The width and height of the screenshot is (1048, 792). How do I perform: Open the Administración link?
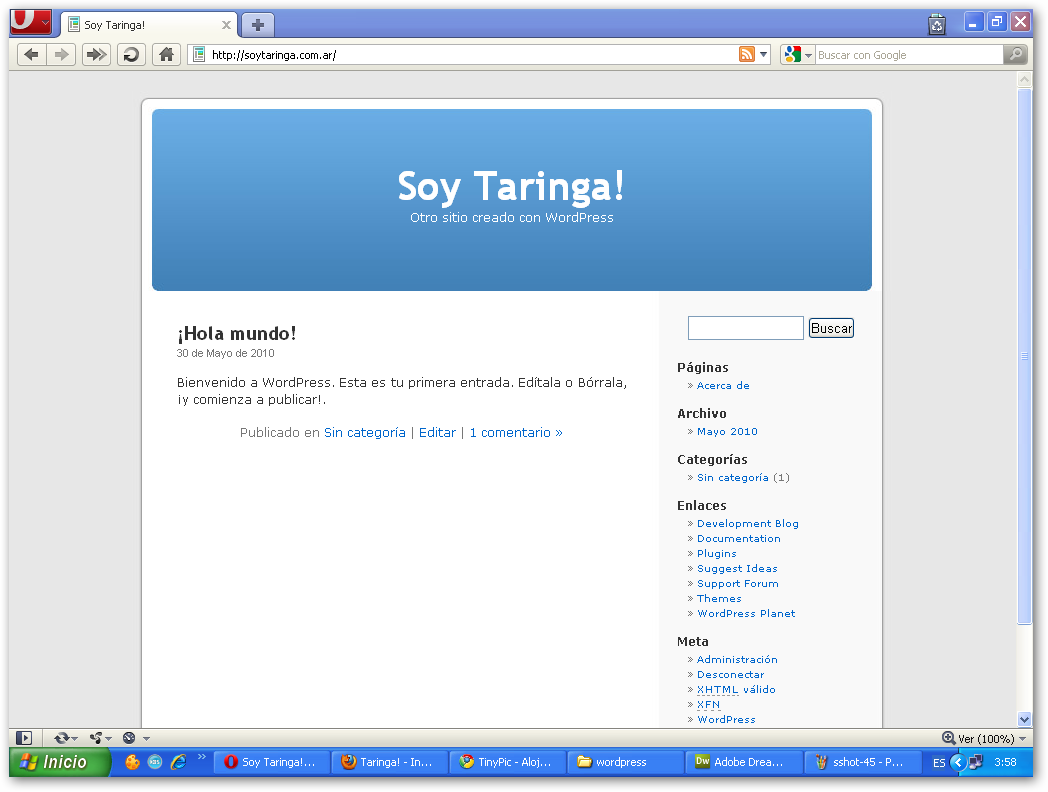pyautogui.click(x=737, y=660)
